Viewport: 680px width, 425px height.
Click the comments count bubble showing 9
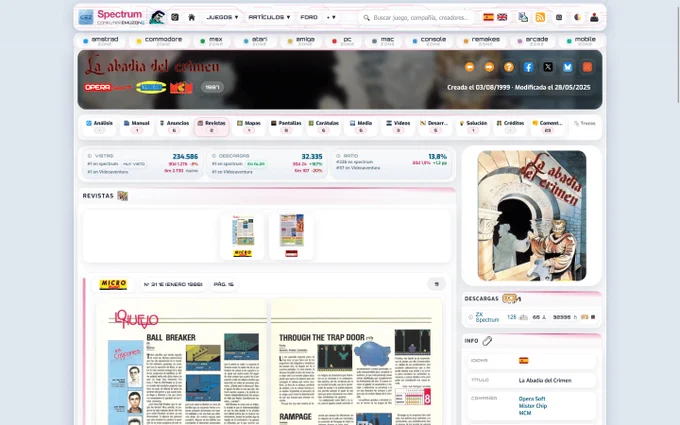click(436, 284)
